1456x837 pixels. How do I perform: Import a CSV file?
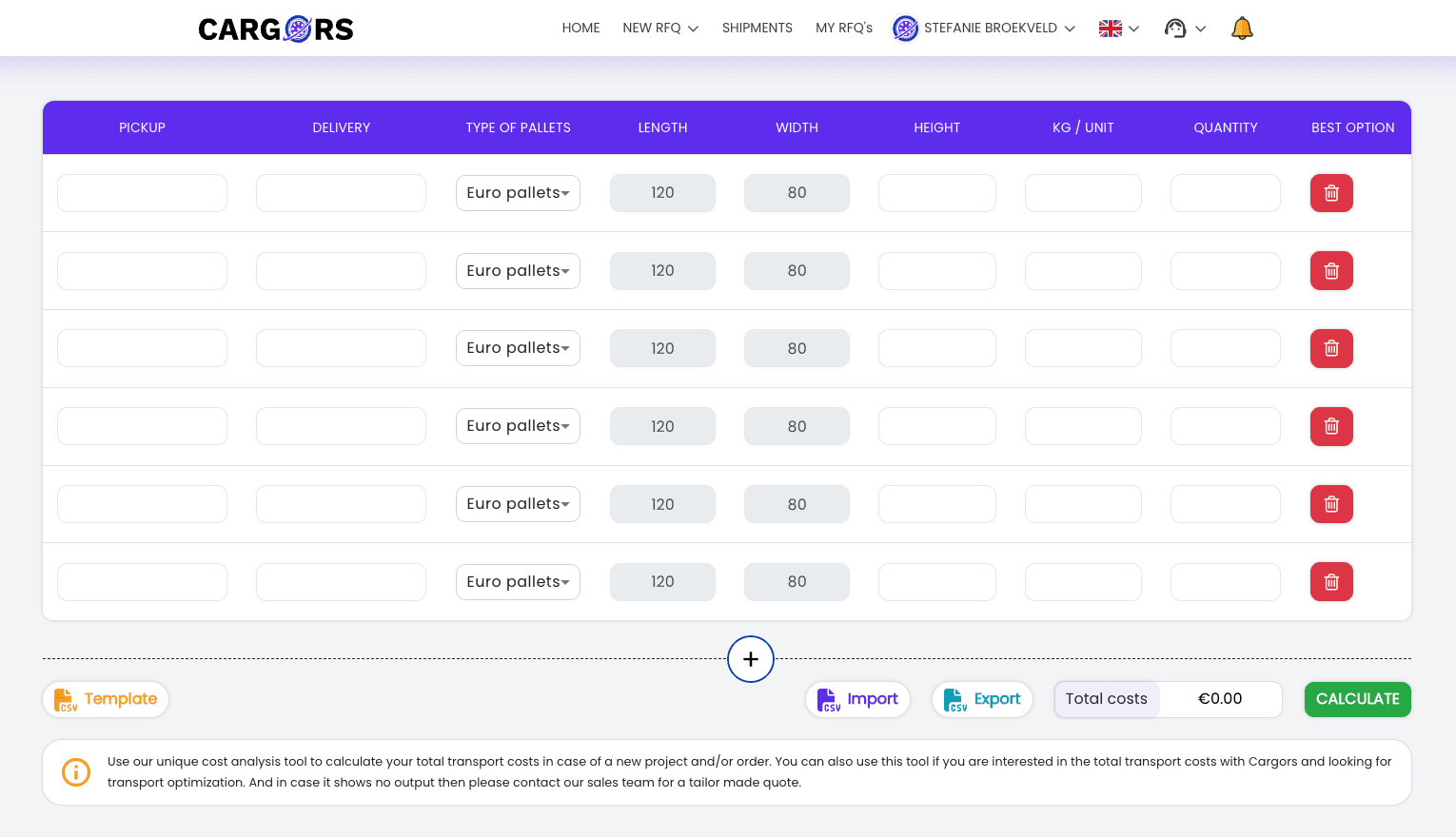[x=857, y=699]
